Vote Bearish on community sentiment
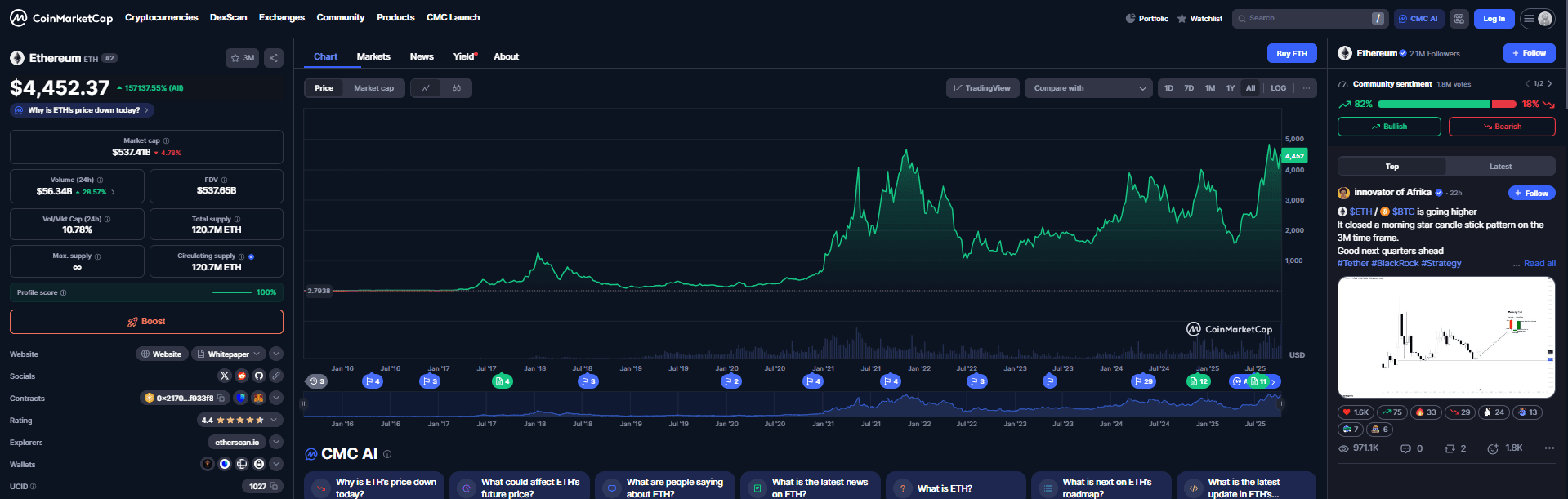Screen dimensions: 1568x499 [1502, 127]
